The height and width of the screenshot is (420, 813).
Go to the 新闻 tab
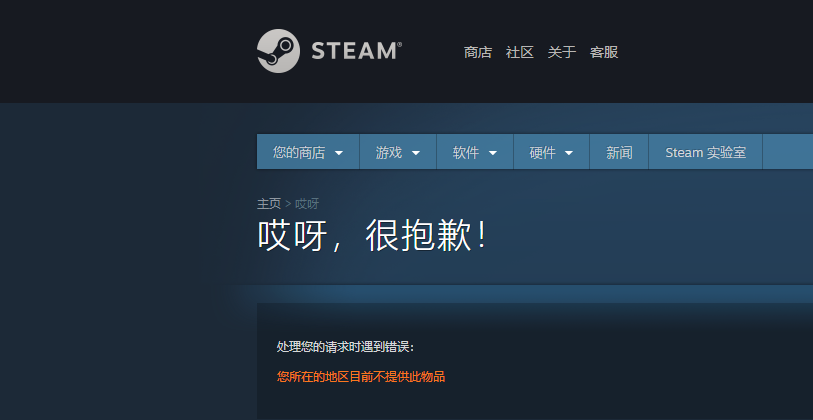click(619, 153)
